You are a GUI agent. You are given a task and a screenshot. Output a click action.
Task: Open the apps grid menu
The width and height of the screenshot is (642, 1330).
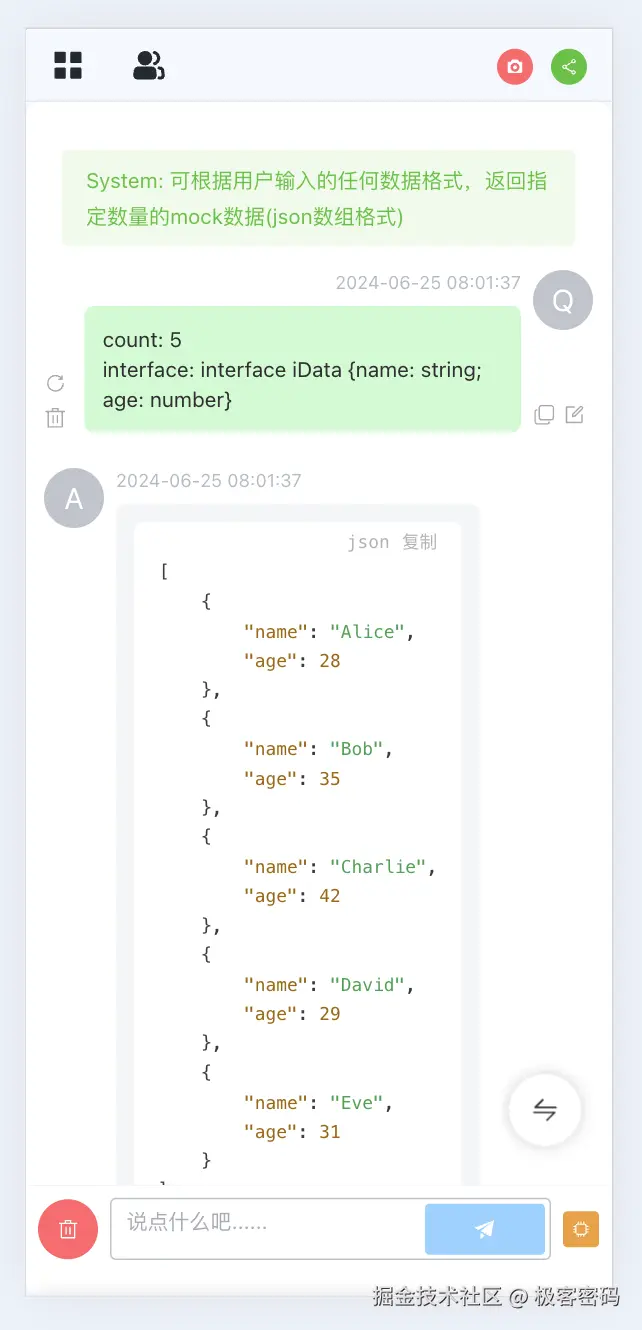(x=67, y=64)
